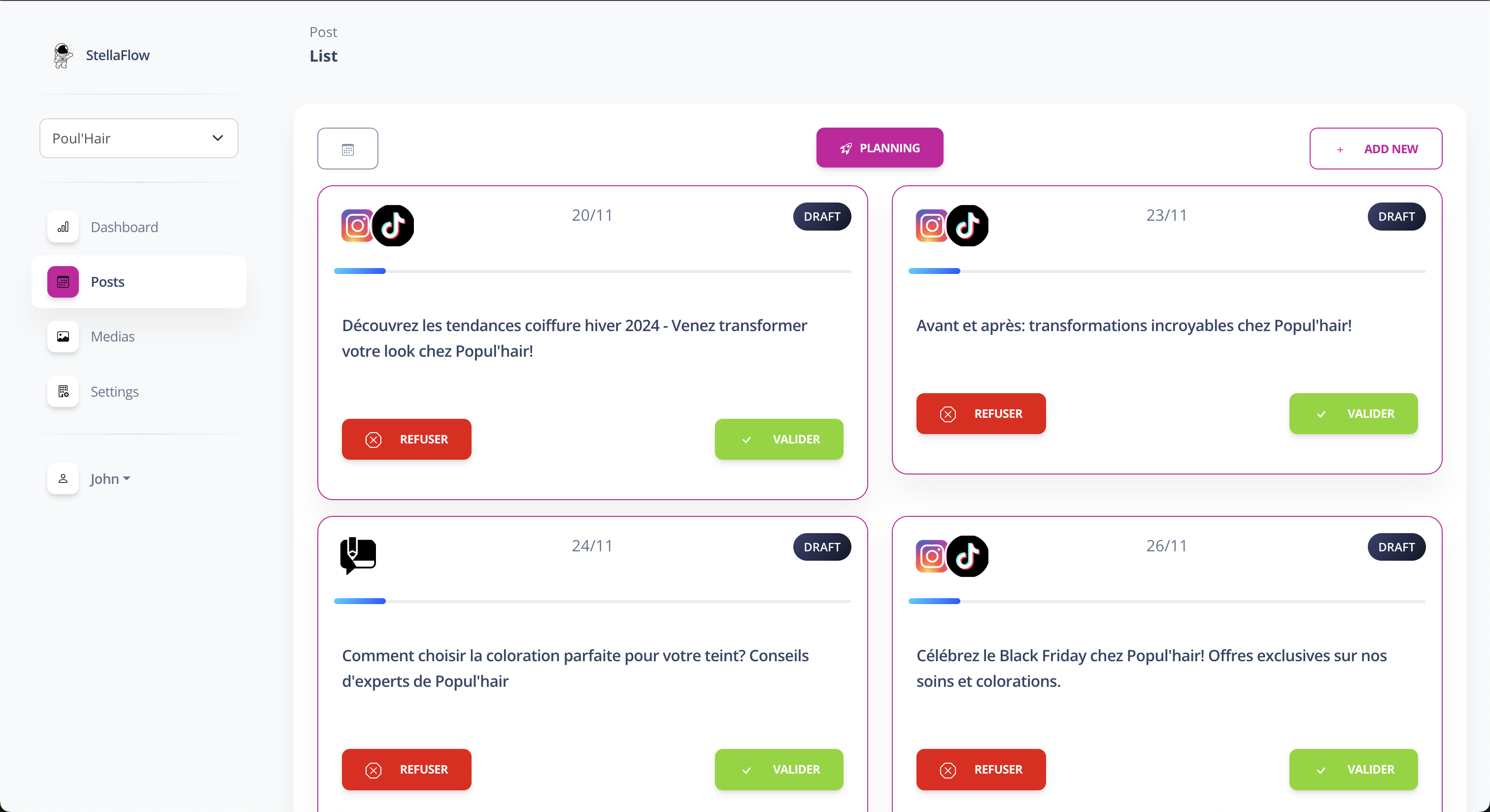Click TikTok icon on the 26/11 post
The image size is (1490, 812).
[968, 556]
